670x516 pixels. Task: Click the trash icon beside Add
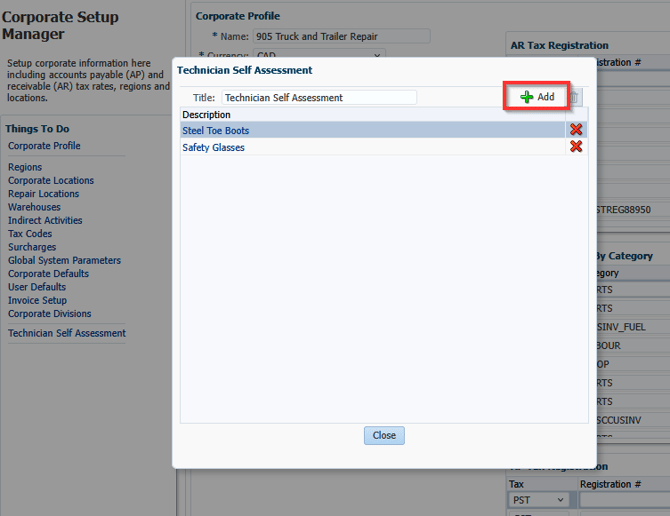pyautogui.click(x=575, y=97)
